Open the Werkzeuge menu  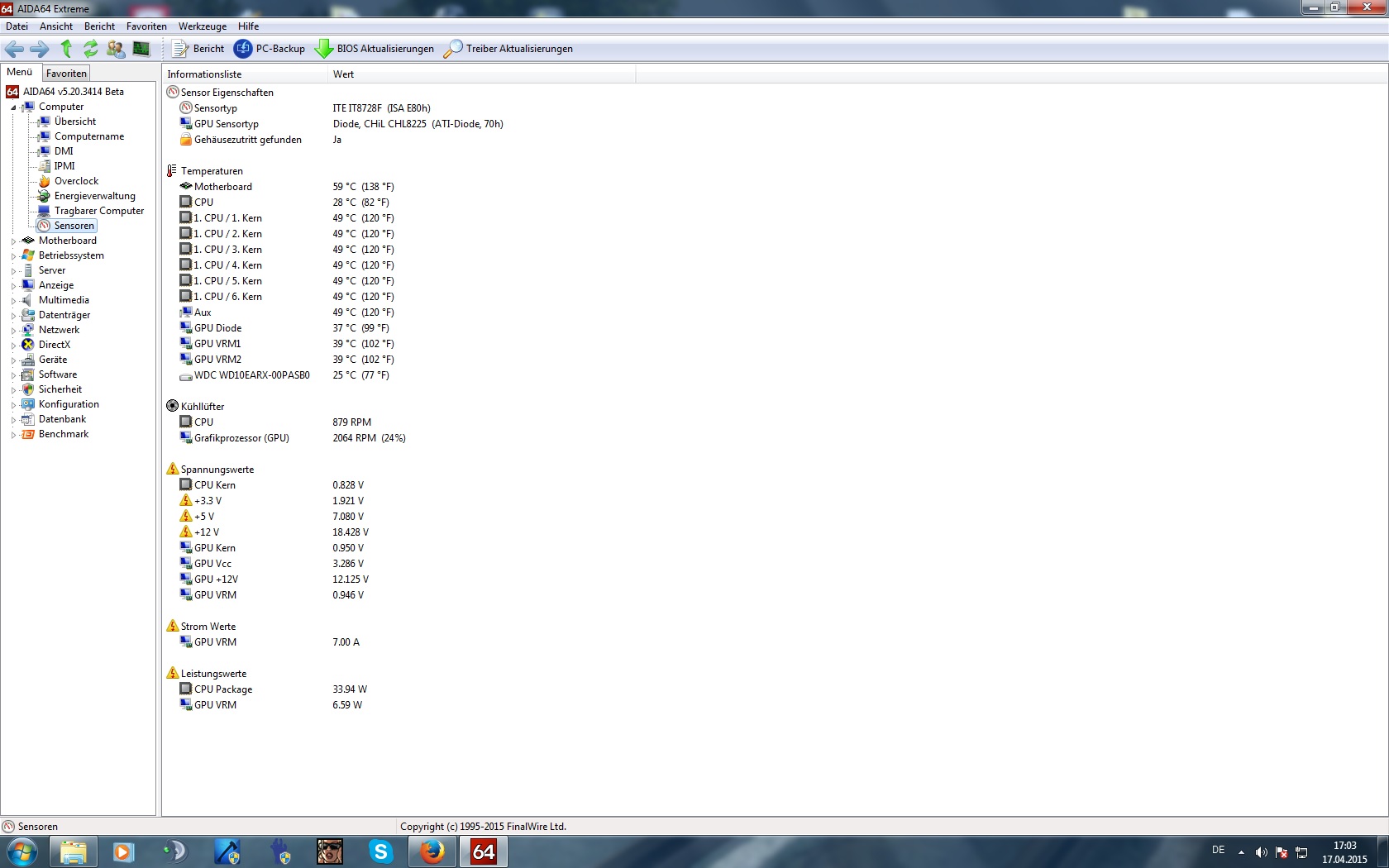point(203,26)
